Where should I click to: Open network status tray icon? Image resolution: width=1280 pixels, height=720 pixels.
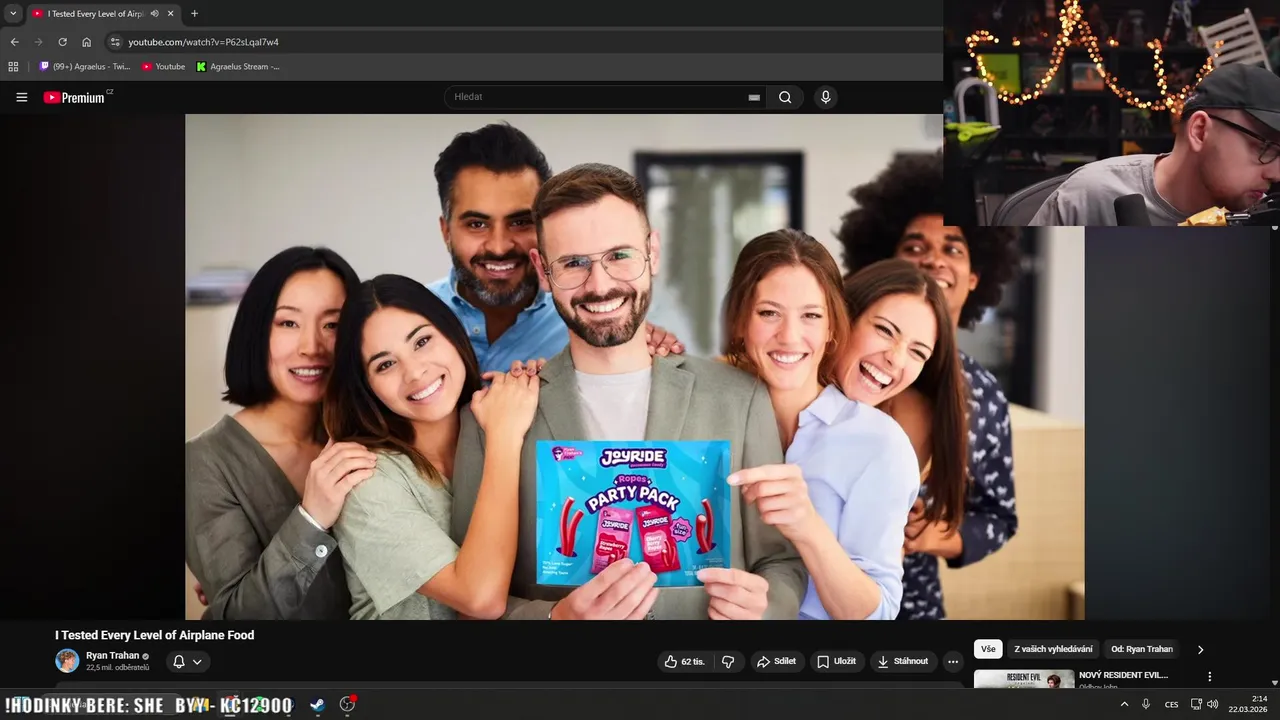pos(1196,704)
